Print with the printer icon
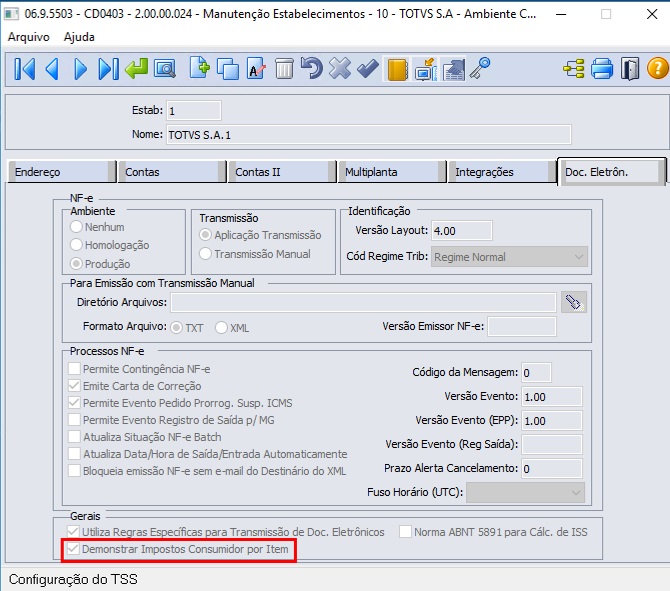Image resolution: width=670 pixels, height=591 pixels. 602,69
